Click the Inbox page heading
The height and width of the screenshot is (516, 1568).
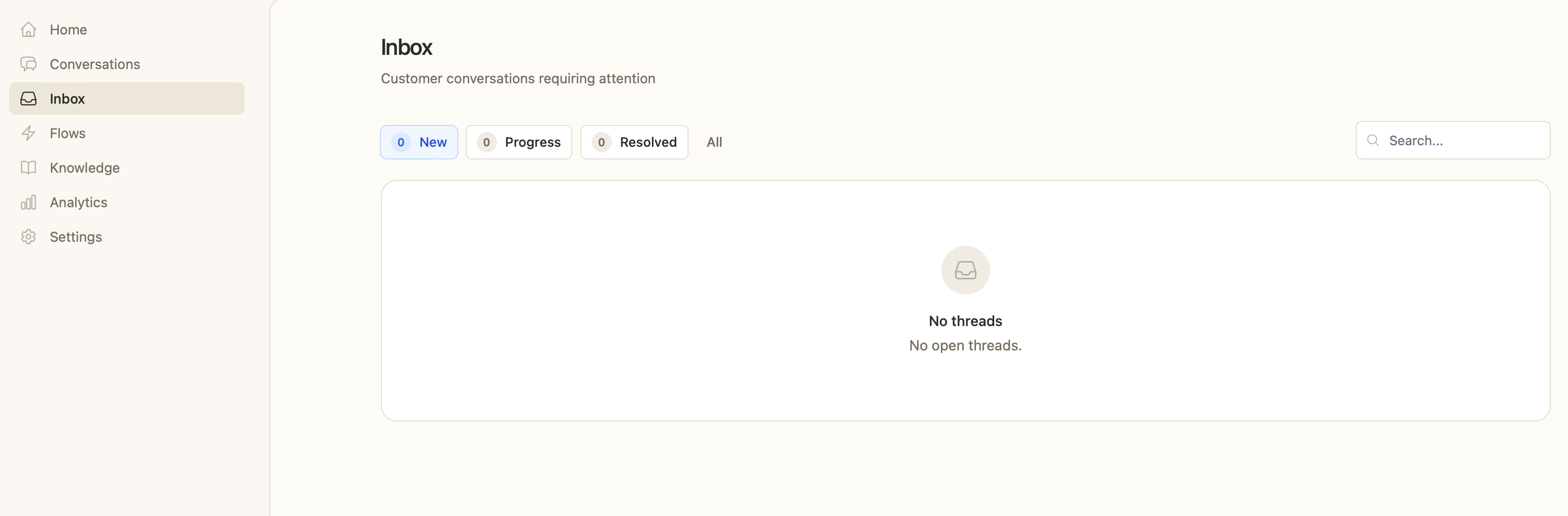point(406,47)
